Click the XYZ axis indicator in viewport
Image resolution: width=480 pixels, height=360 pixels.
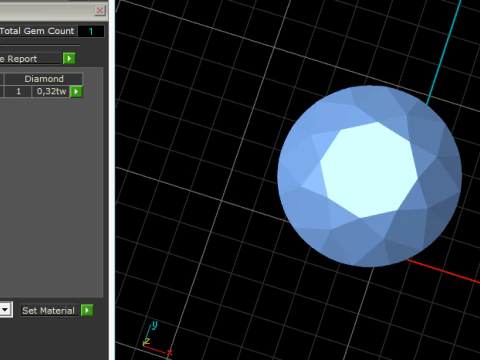[157, 339]
